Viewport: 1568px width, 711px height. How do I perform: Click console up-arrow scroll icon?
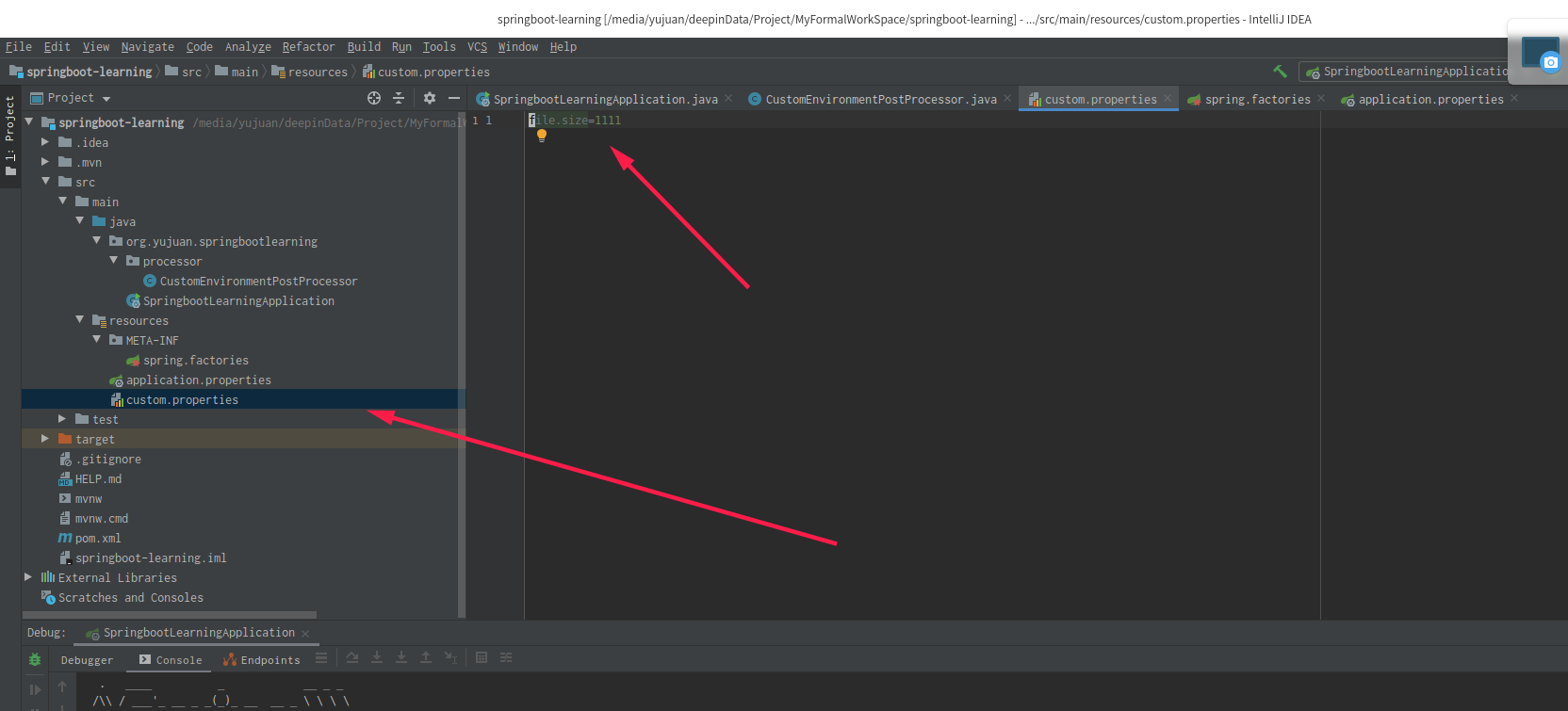(x=62, y=687)
